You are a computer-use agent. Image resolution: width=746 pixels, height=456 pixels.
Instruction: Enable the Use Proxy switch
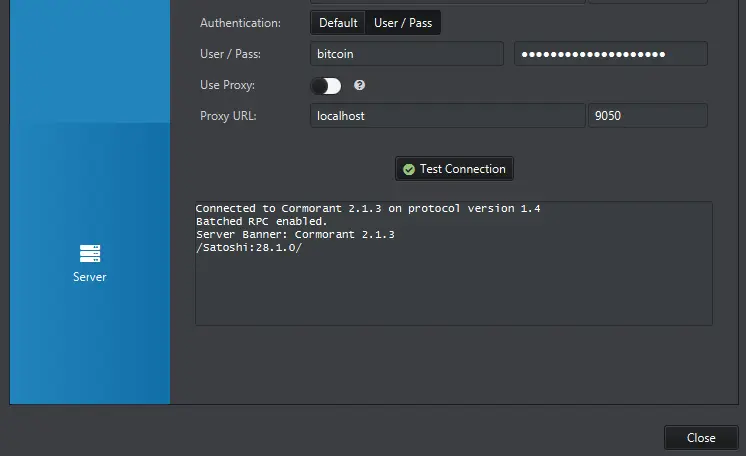(x=326, y=86)
